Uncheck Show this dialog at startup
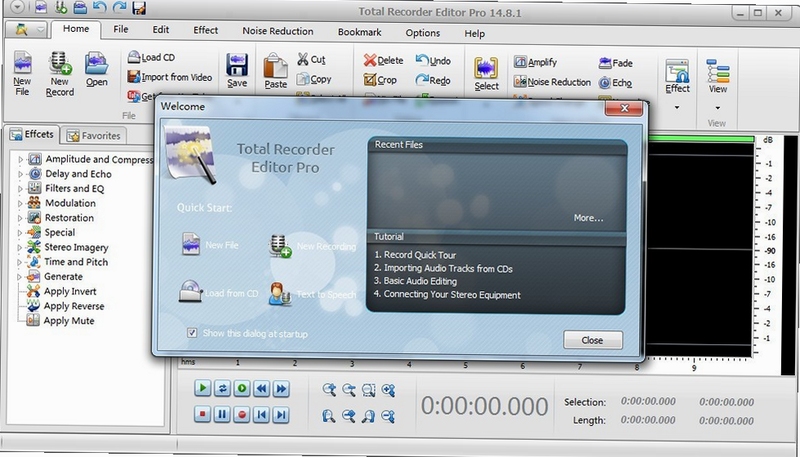 pos(192,333)
